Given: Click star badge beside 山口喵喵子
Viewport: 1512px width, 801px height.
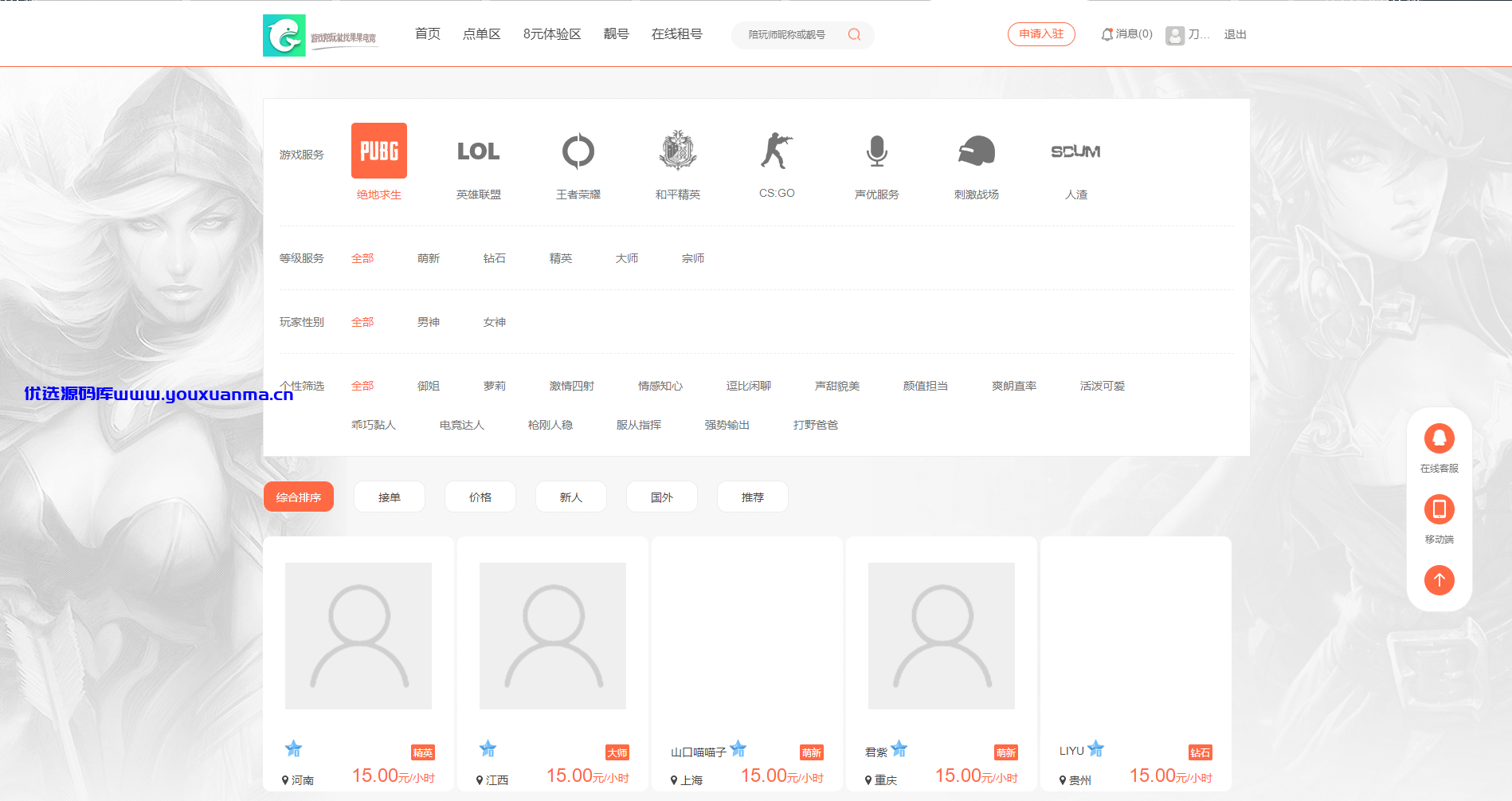Looking at the screenshot, I should coord(738,748).
